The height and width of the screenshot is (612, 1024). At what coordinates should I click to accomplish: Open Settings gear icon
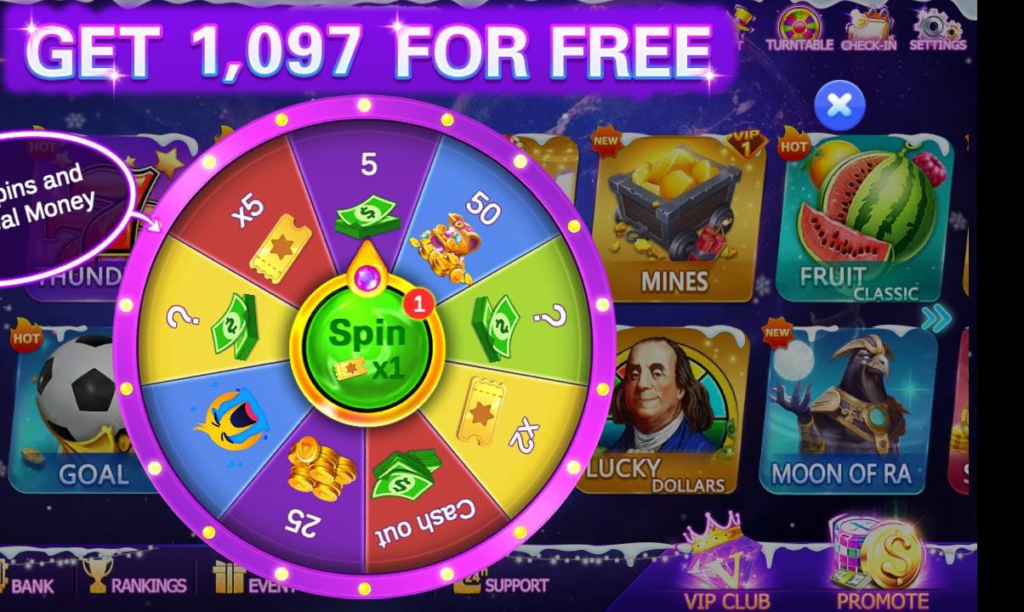937,29
